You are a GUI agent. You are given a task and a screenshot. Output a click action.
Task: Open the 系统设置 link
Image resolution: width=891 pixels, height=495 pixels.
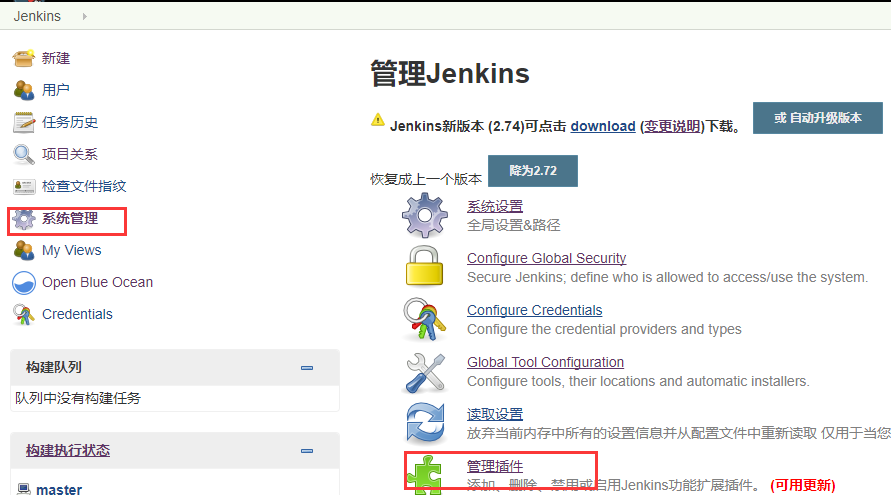click(x=495, y=206)
